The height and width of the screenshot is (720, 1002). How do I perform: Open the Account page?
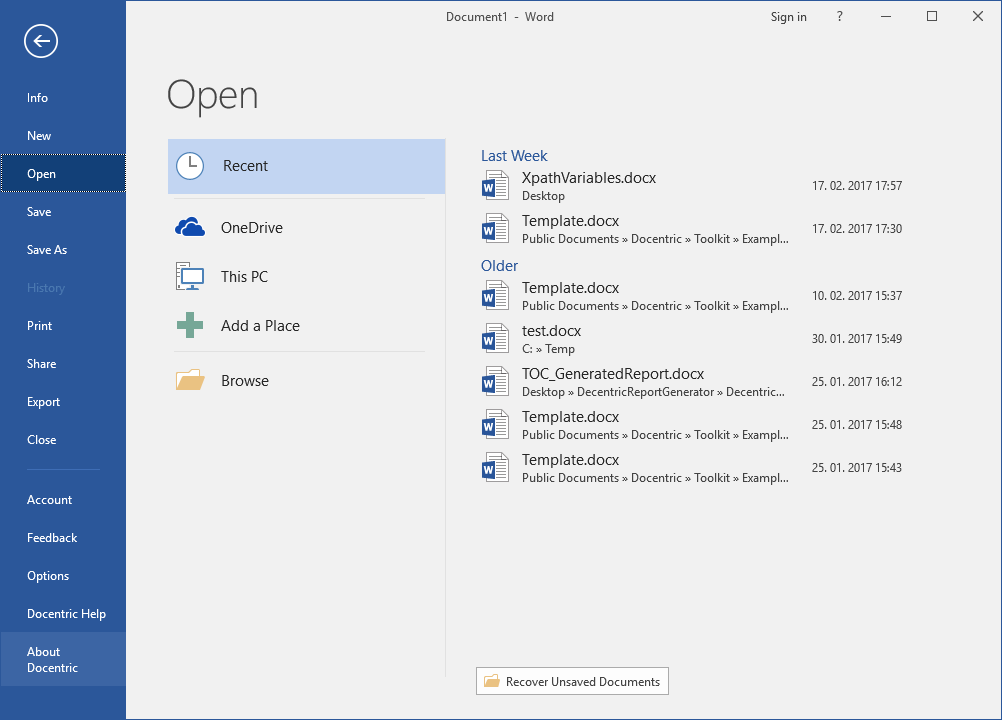click(x=63, y=500)
